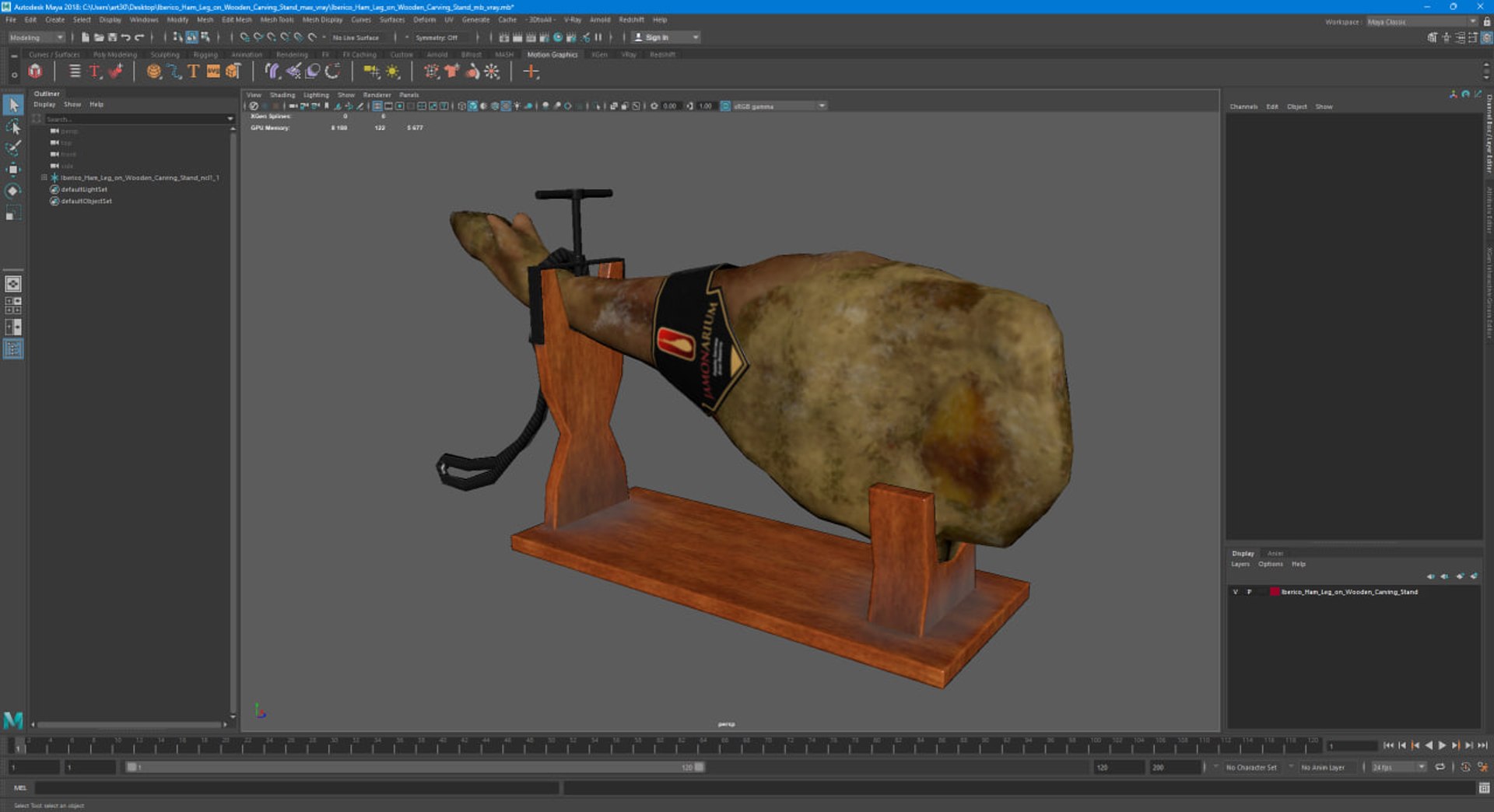Switch to four-view pane layout

point(13,306)
